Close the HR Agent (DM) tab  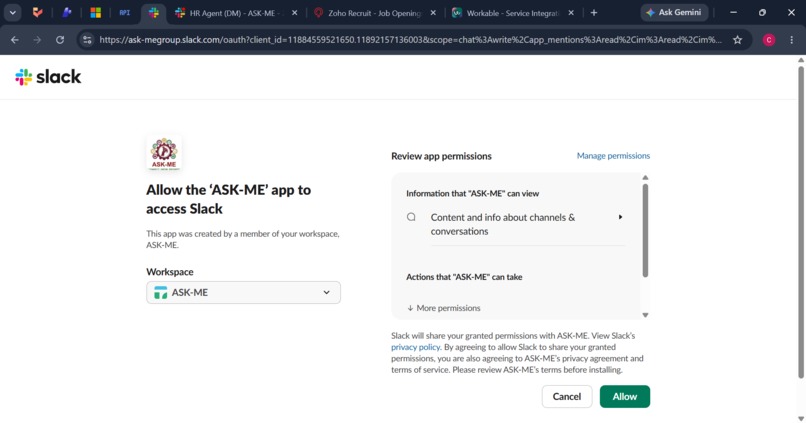[x=295, y=13]
